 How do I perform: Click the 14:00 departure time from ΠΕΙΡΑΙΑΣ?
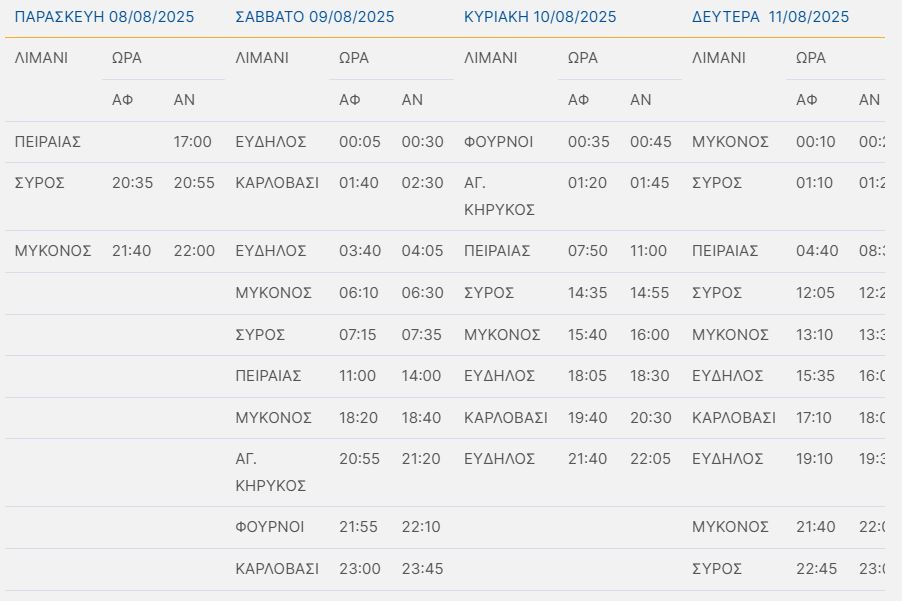pos(421,376)
